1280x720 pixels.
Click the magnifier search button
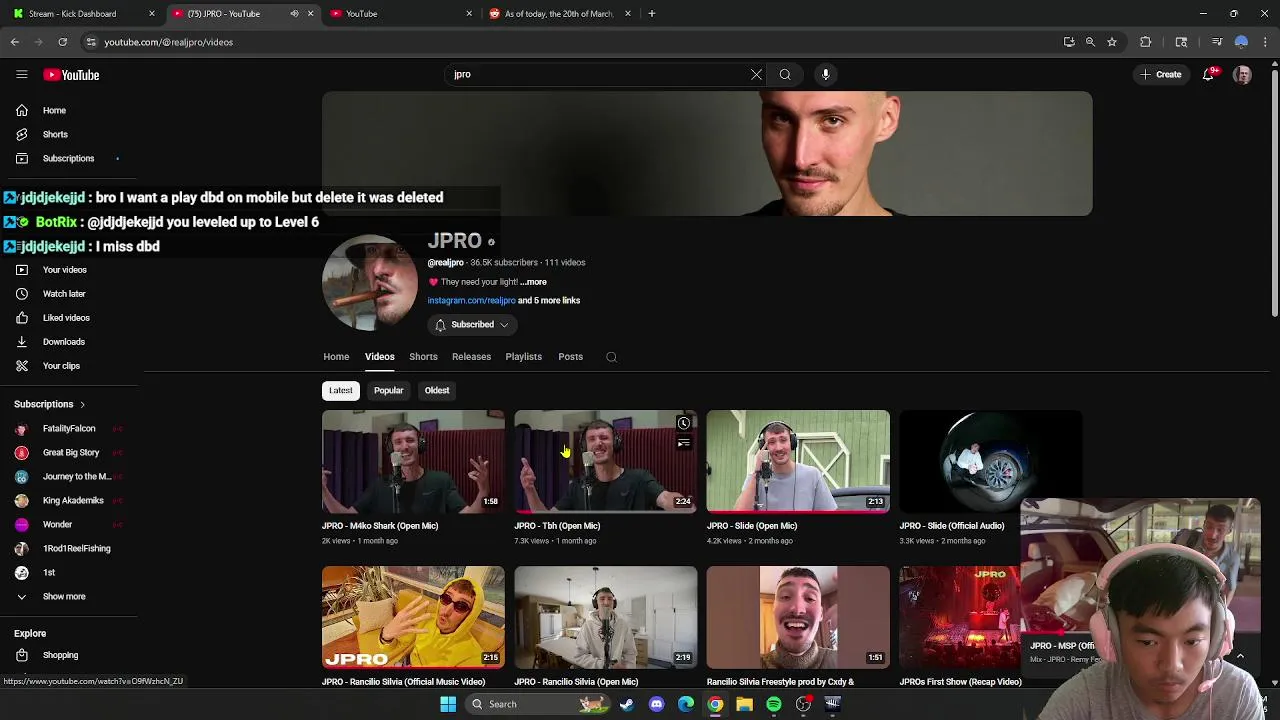point(785,74)
